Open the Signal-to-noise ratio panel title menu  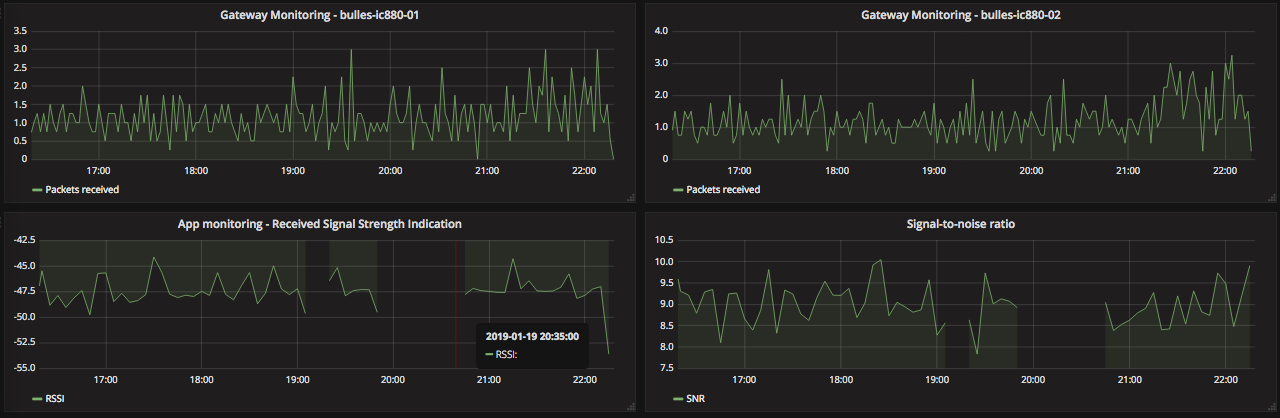(x=961, y=224)
